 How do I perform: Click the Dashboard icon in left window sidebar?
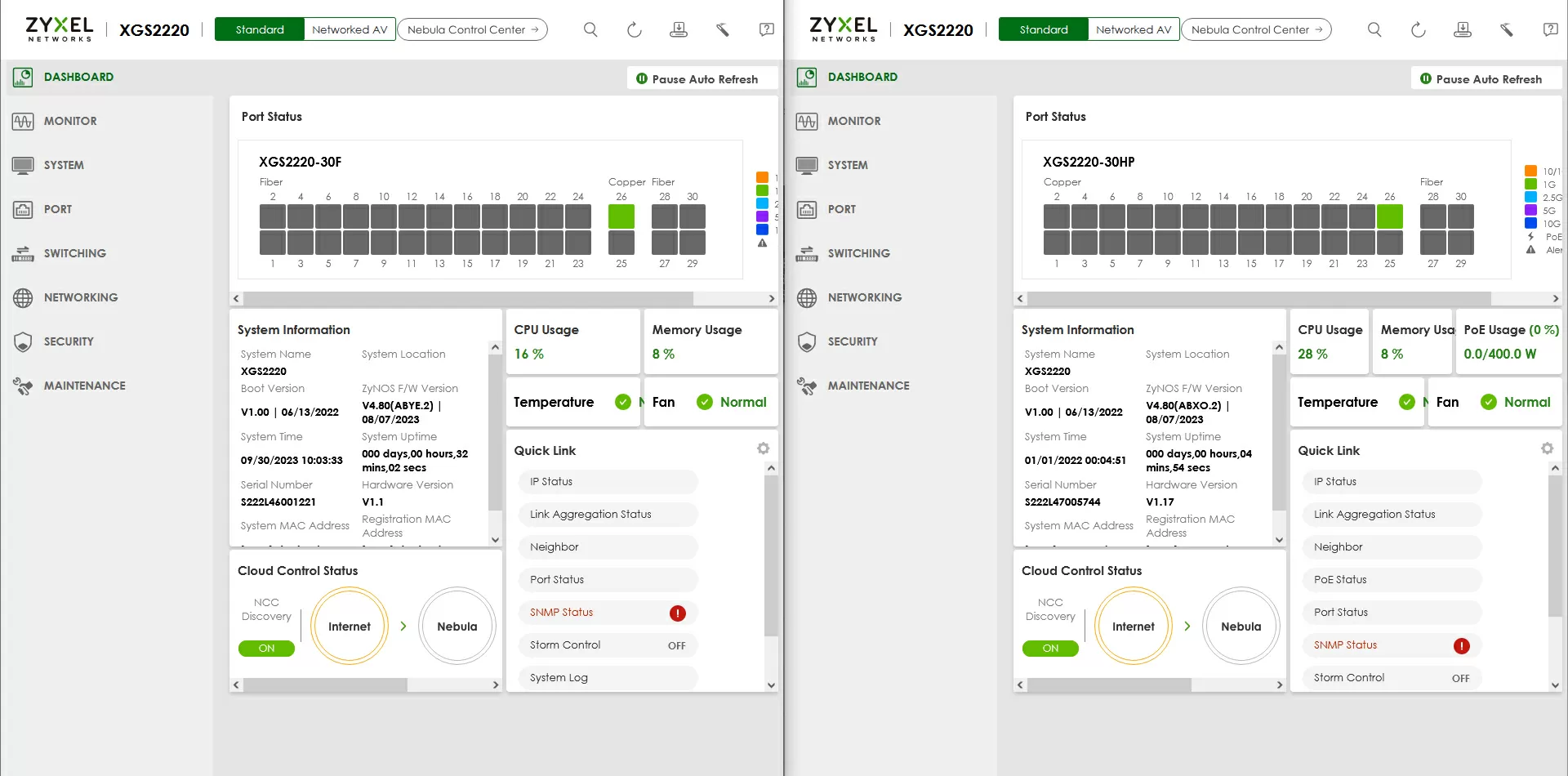coord(23,78)
